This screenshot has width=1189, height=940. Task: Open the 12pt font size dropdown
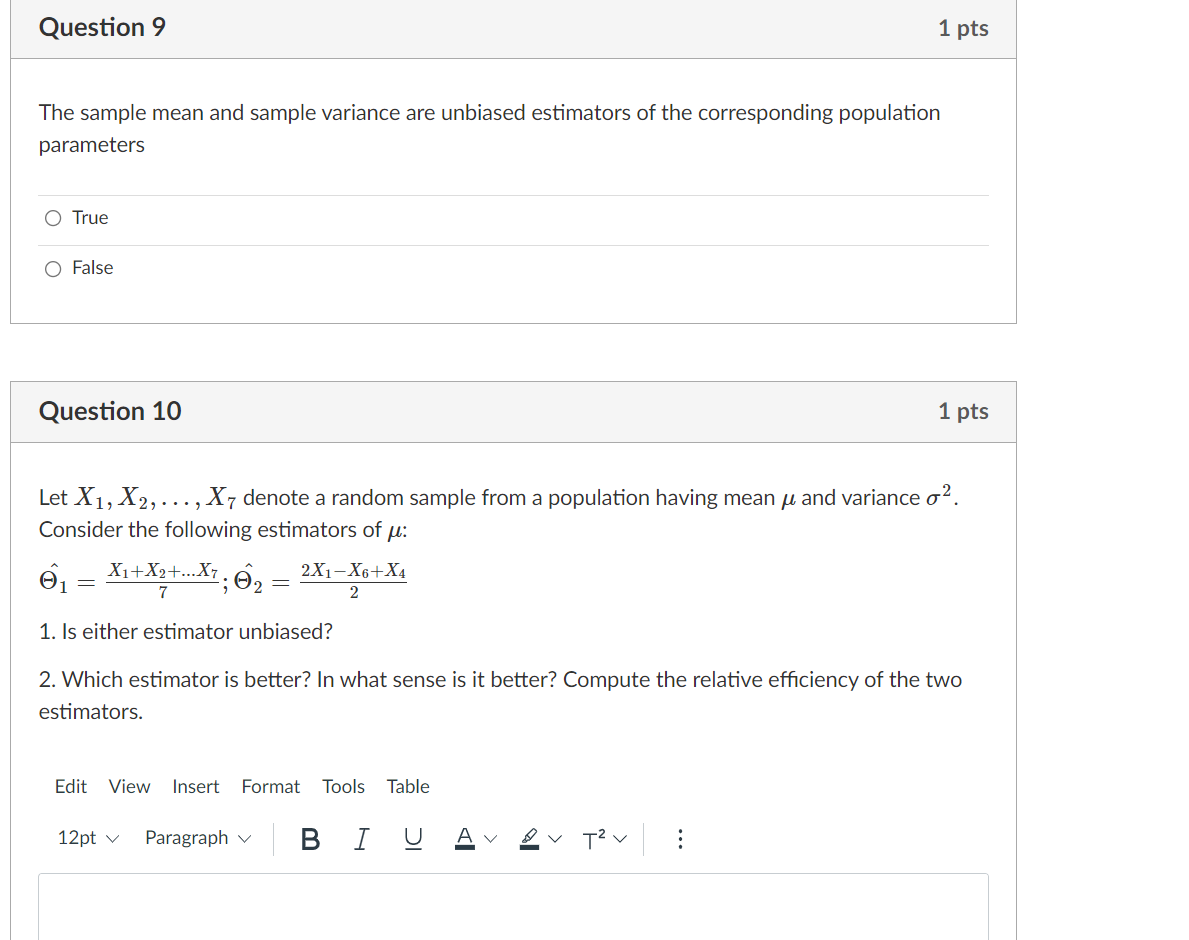click(87, 838)
